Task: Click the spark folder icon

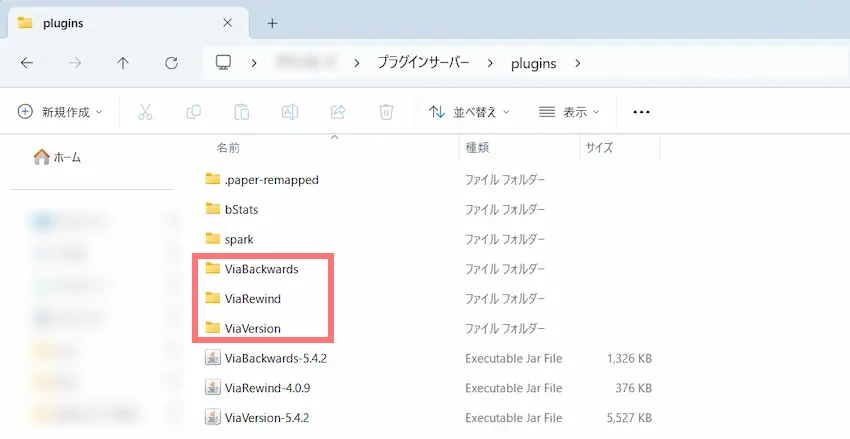Action: (212, 238)
